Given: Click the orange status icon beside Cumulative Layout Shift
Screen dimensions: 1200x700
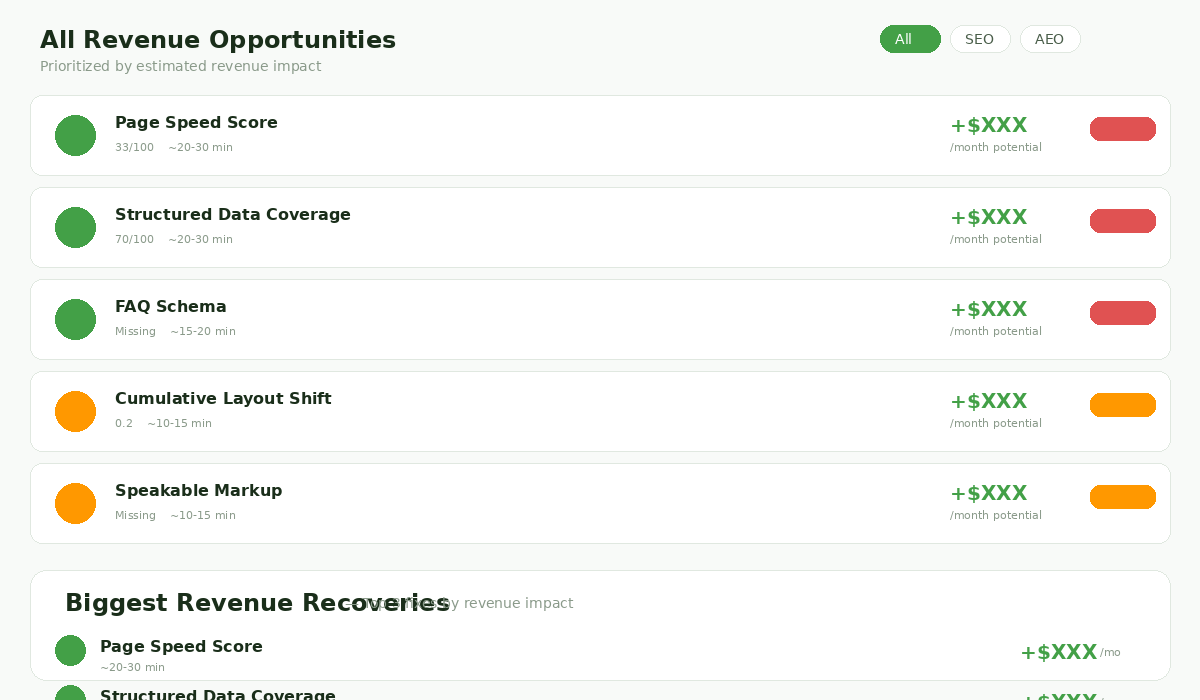Looking at the screenshot, I should 75,411.
